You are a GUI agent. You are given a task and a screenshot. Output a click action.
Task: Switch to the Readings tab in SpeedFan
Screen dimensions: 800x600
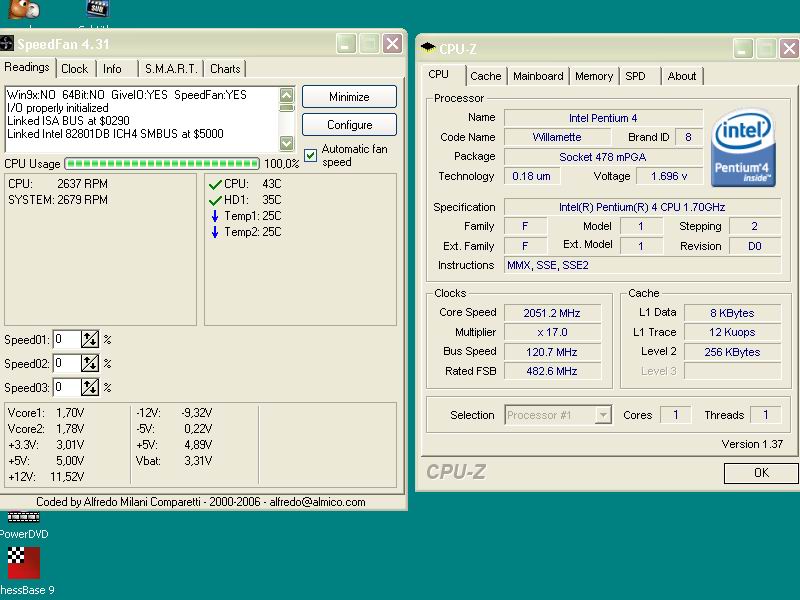coord(27,67)
